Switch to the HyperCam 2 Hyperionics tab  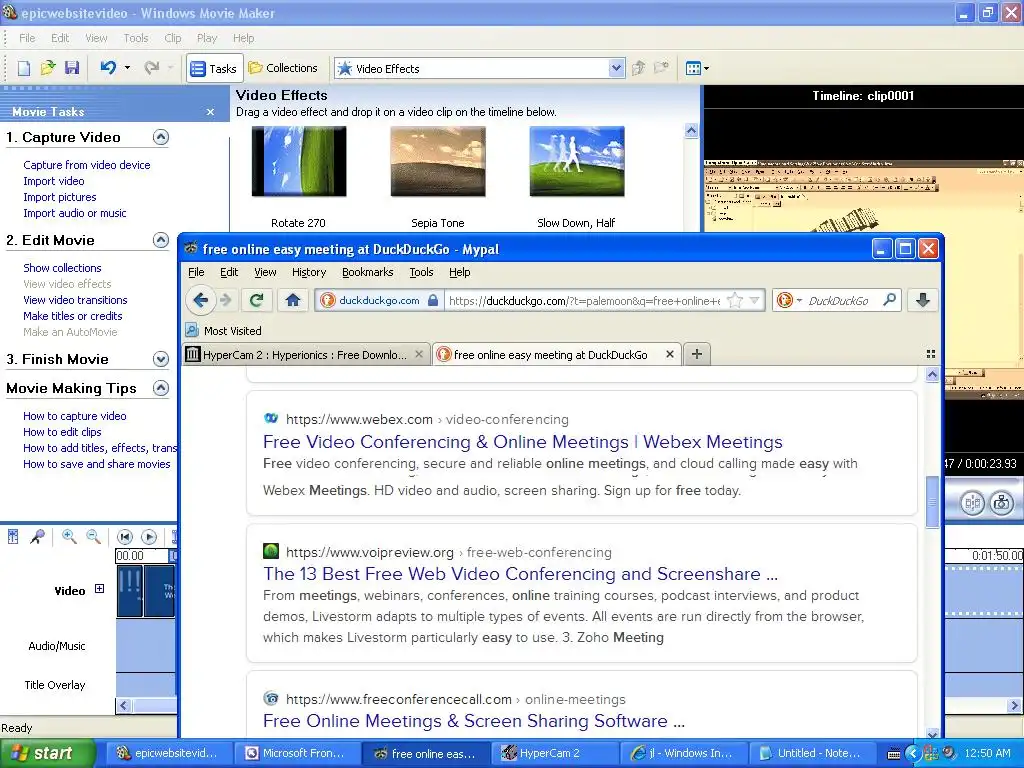(304, 355)
